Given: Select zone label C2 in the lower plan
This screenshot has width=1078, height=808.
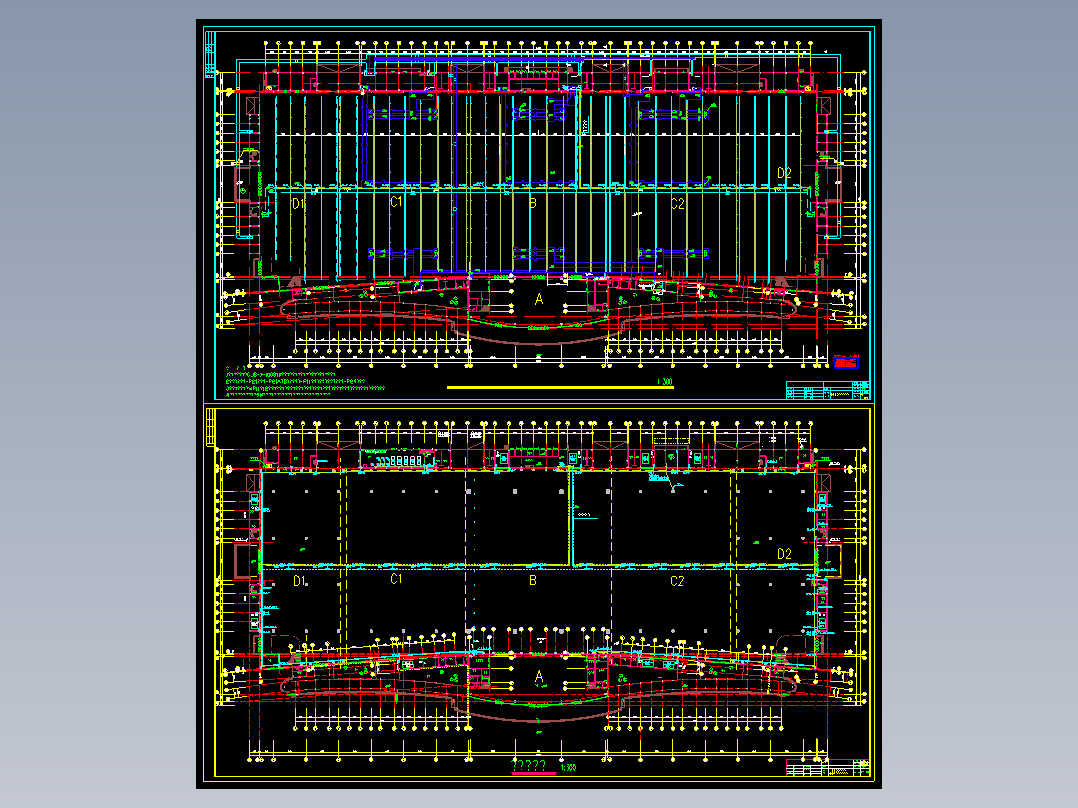Looking at the screenshot, I should coord(677,581).
